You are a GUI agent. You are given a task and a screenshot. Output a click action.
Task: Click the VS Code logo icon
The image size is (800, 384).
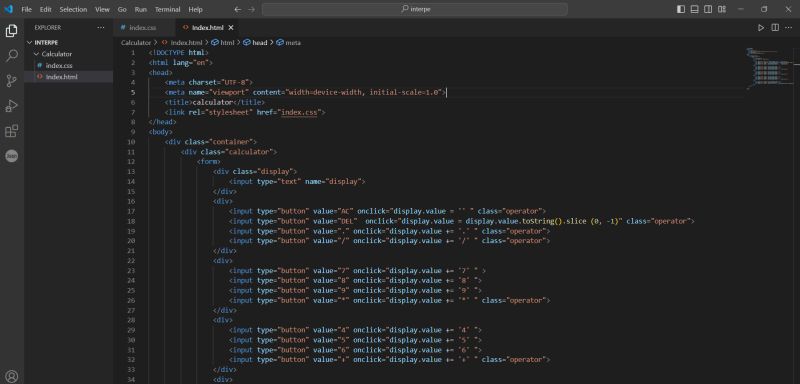point(8,9)
